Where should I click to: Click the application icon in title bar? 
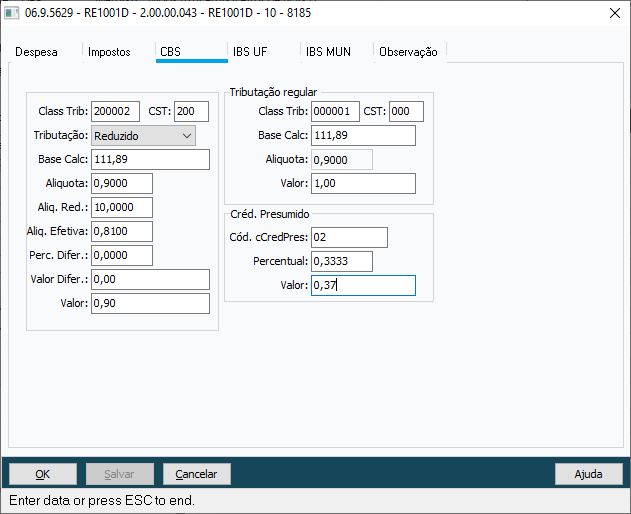point(11,13)
